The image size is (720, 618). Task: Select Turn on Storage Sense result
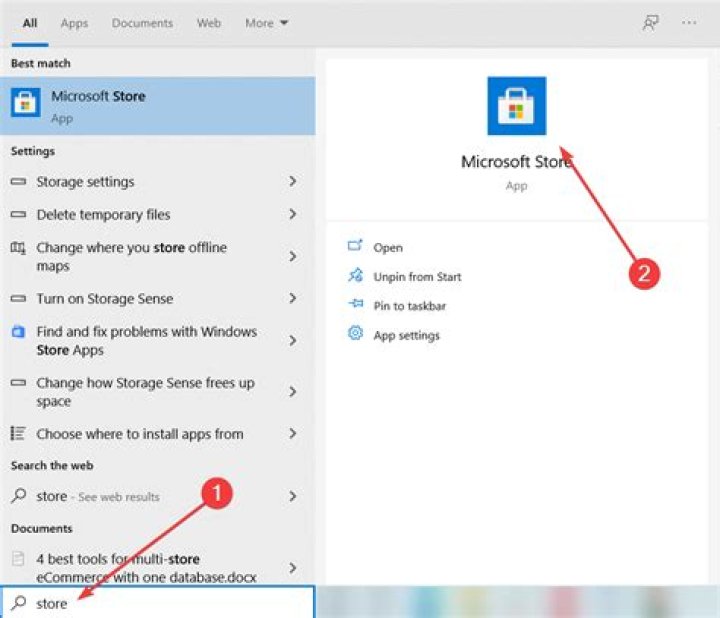point(158,298)
